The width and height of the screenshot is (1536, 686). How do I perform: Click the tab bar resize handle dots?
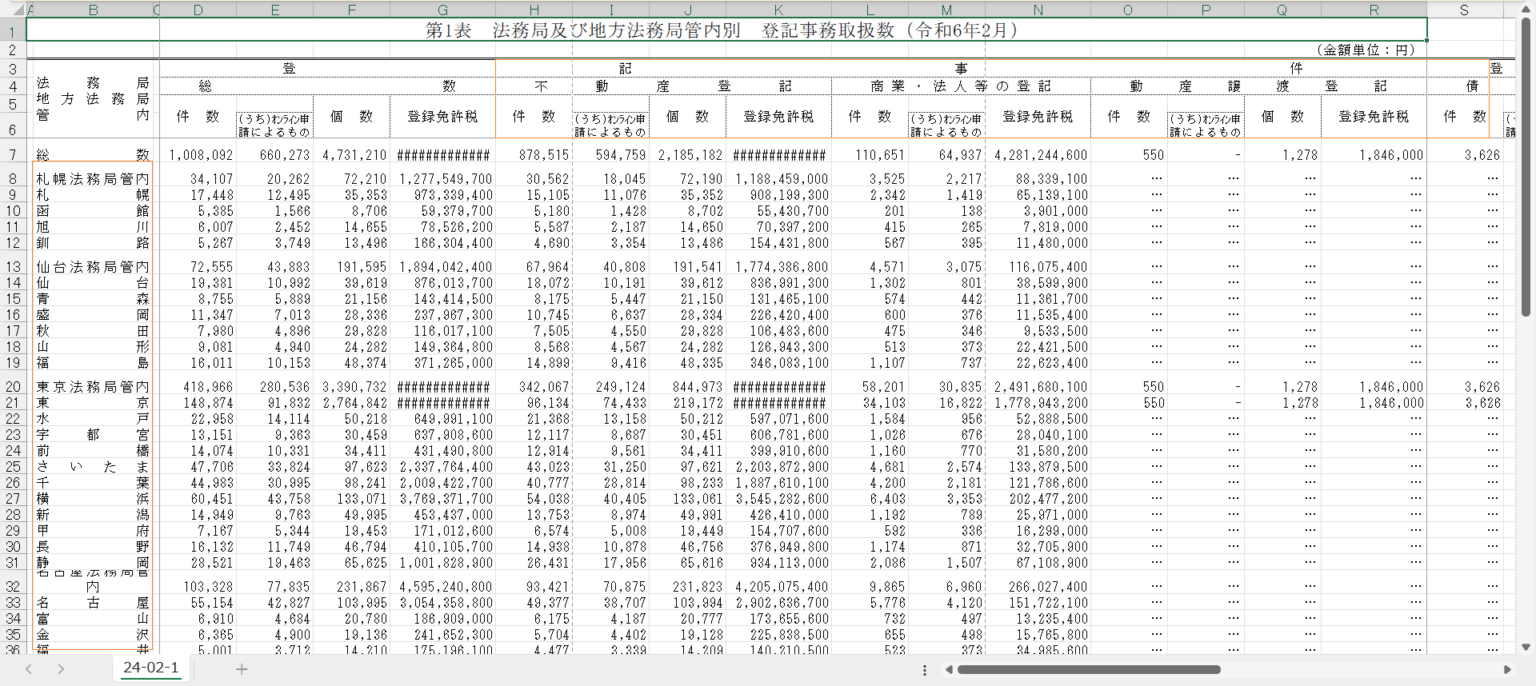point(925,669)
